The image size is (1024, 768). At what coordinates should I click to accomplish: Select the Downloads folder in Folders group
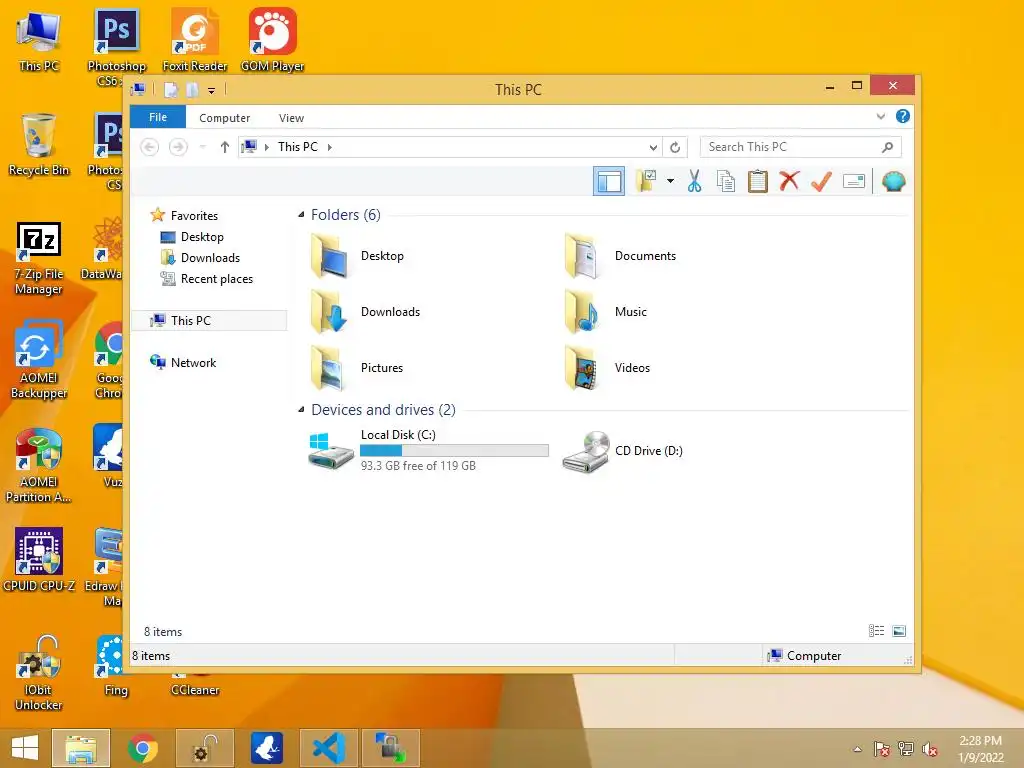366,312
